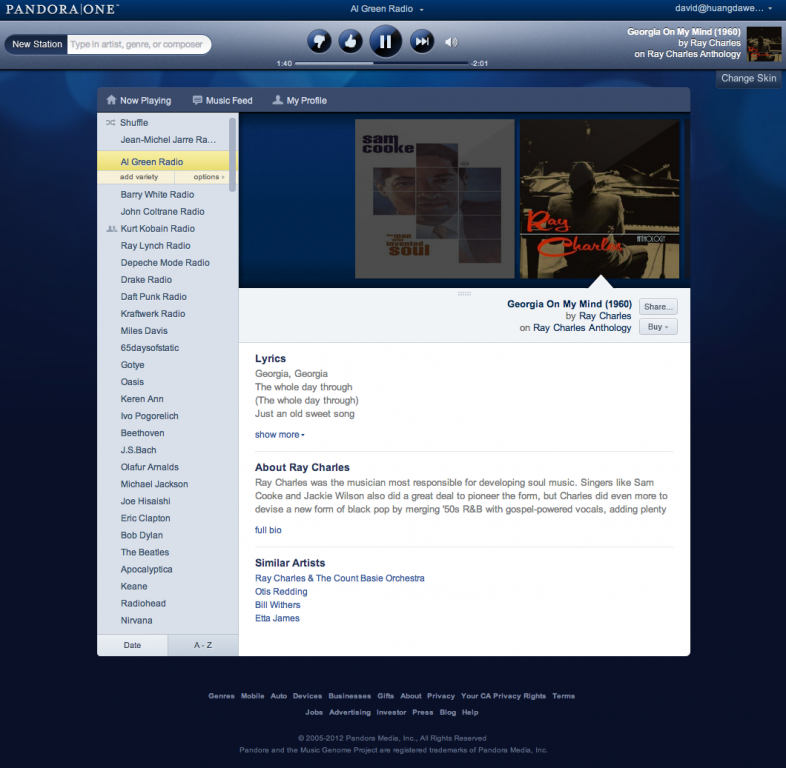This screenshot has width=786, height=768.
Task: Open Ray Charles & The Count Basie Orchestra
Action: (x=340, y=578)
